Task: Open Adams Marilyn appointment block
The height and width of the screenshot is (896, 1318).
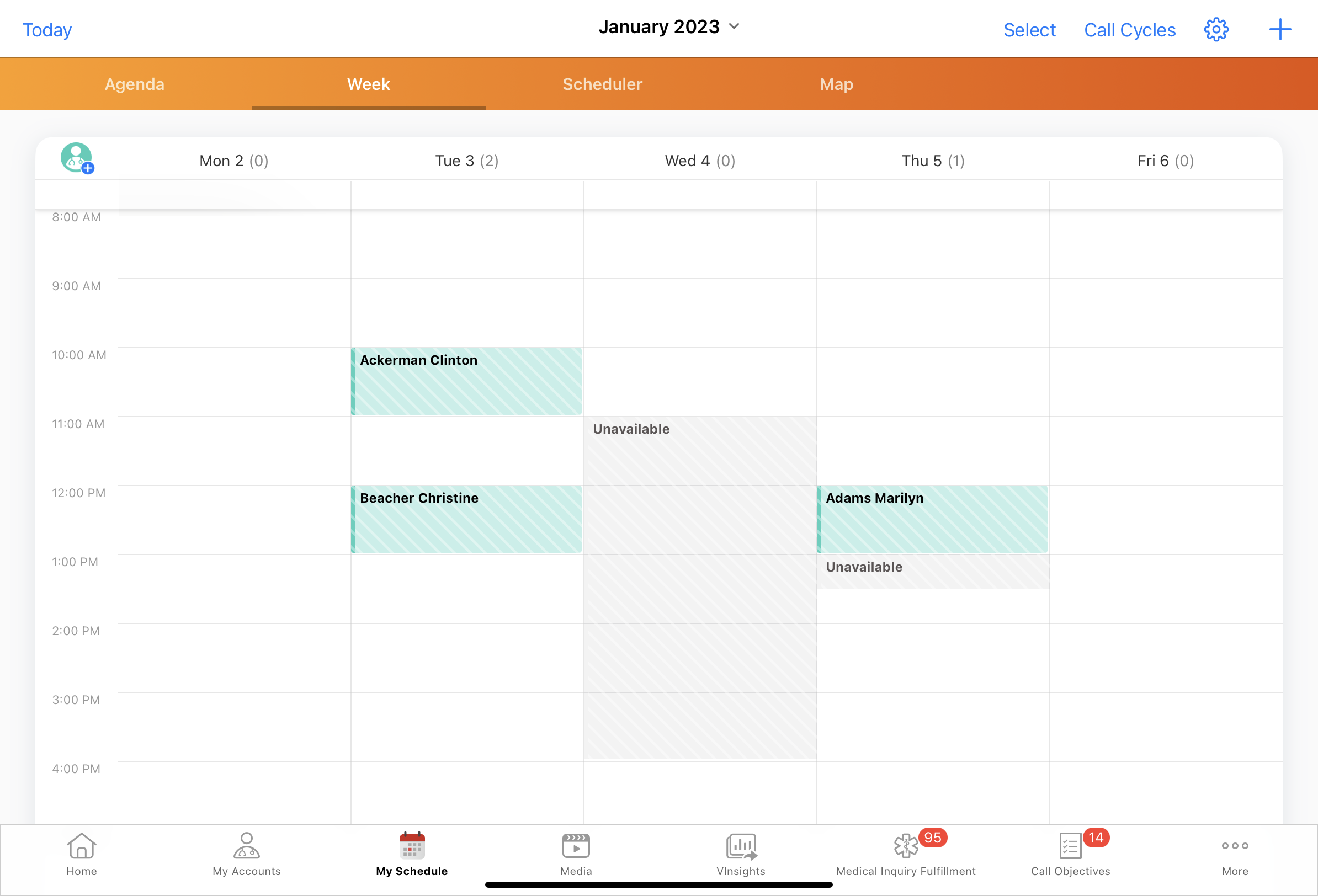Action: pos(932,519)
